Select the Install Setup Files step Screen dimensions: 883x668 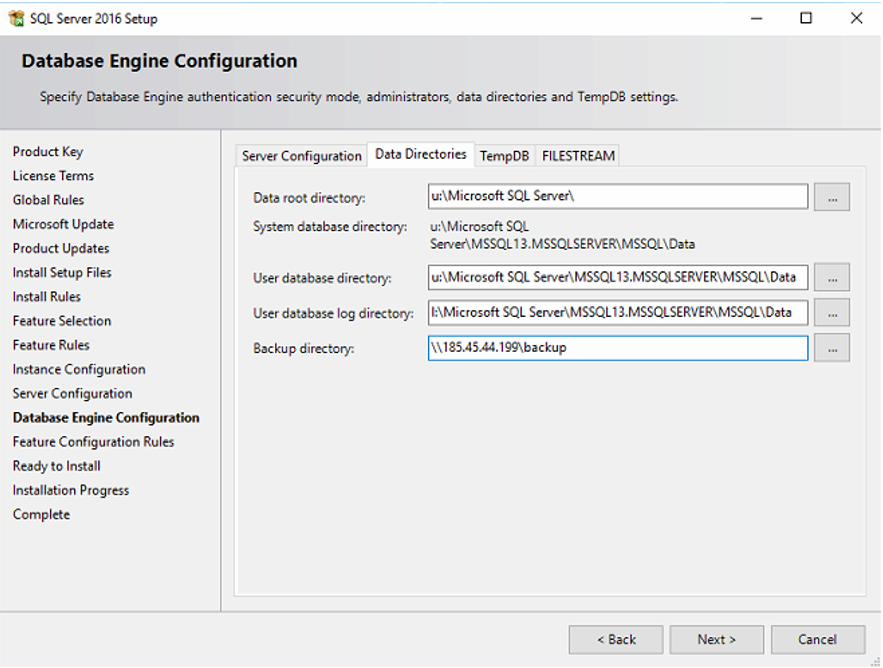tap(62, 273)
